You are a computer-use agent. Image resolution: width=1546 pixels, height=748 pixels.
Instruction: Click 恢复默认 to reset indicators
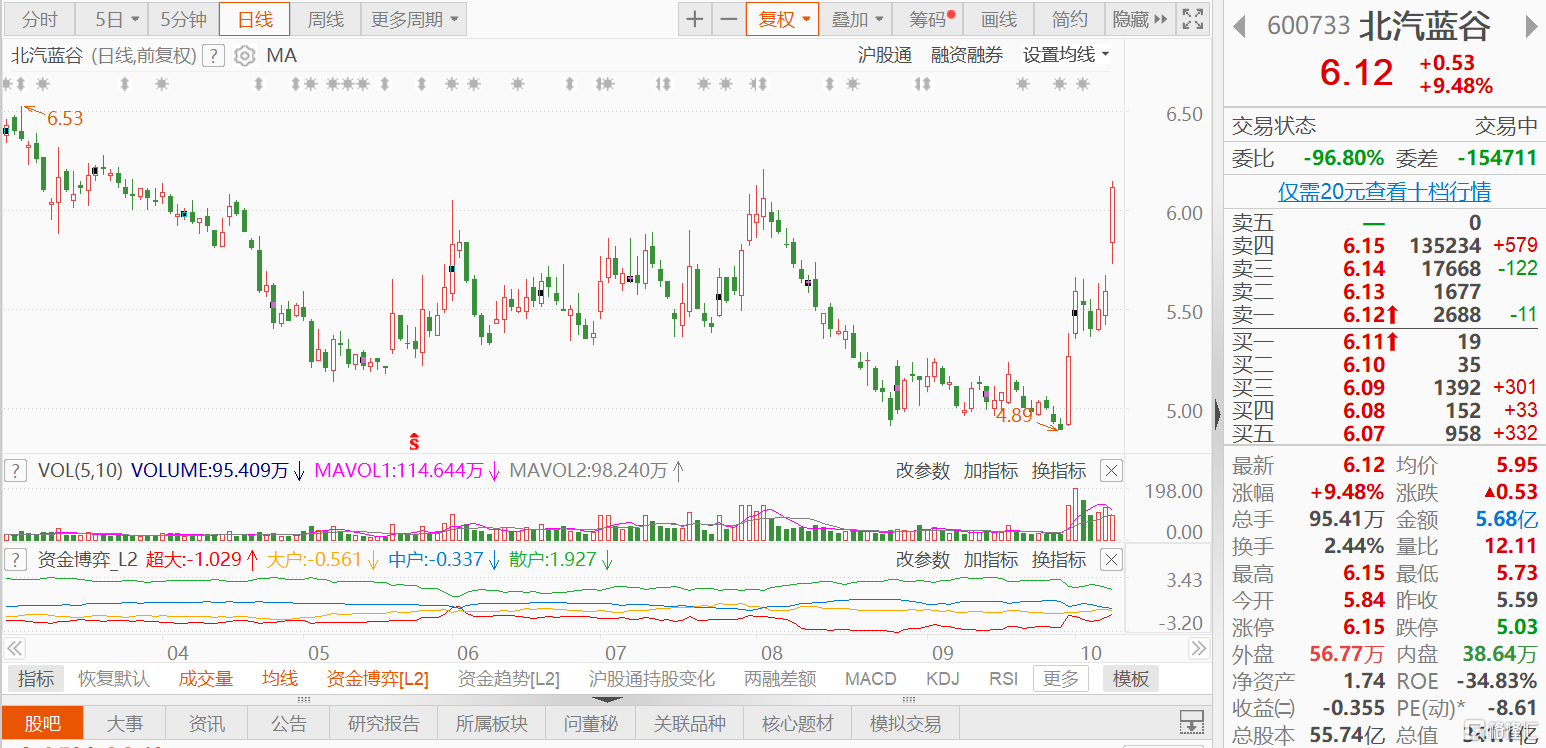pos(114,679)
